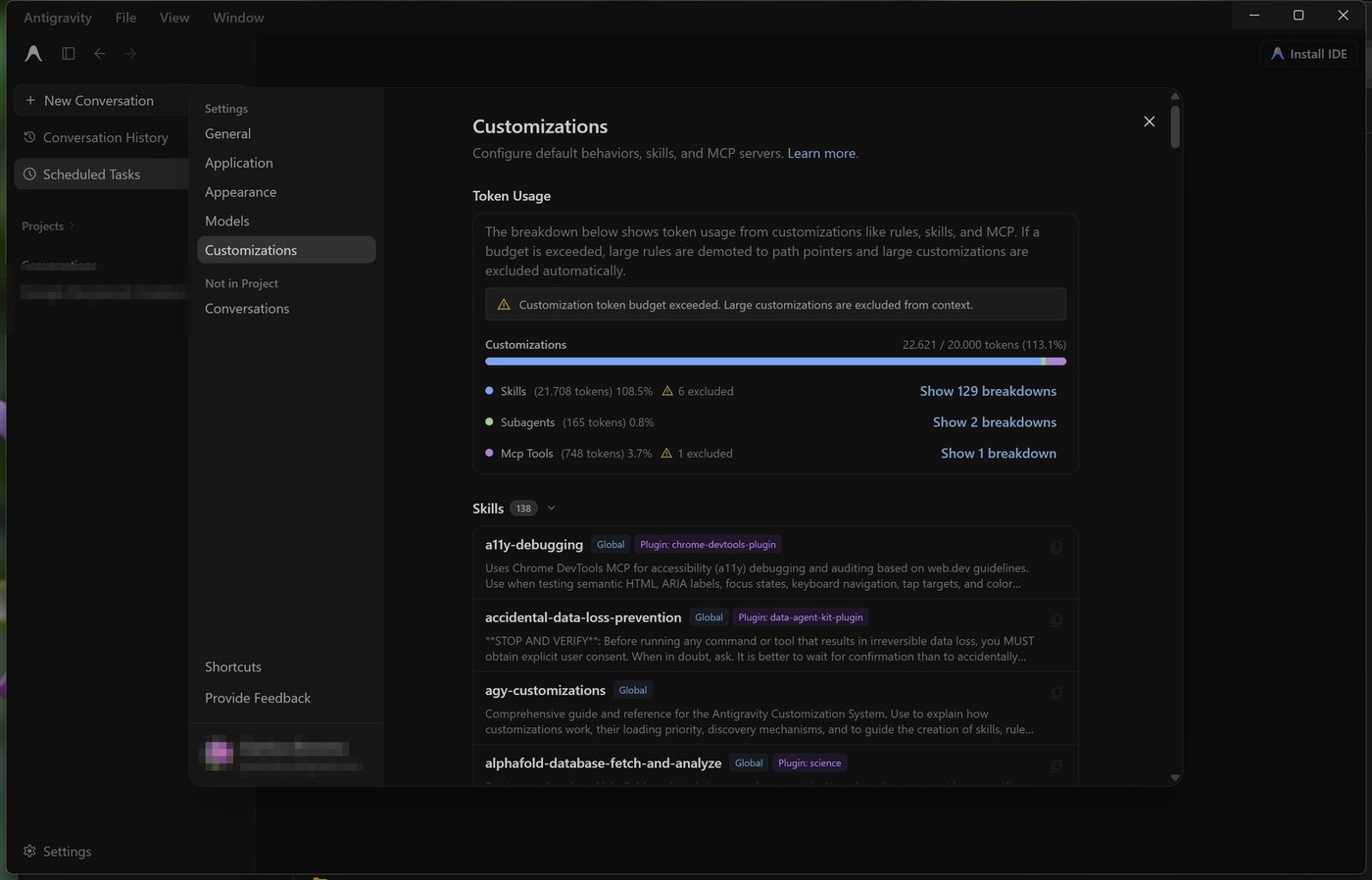Open the View menu

pos(174,18)
